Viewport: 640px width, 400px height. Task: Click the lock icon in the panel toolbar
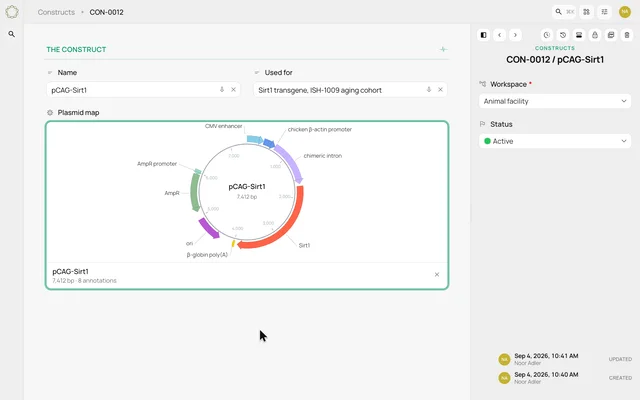(x=595, y=35)
